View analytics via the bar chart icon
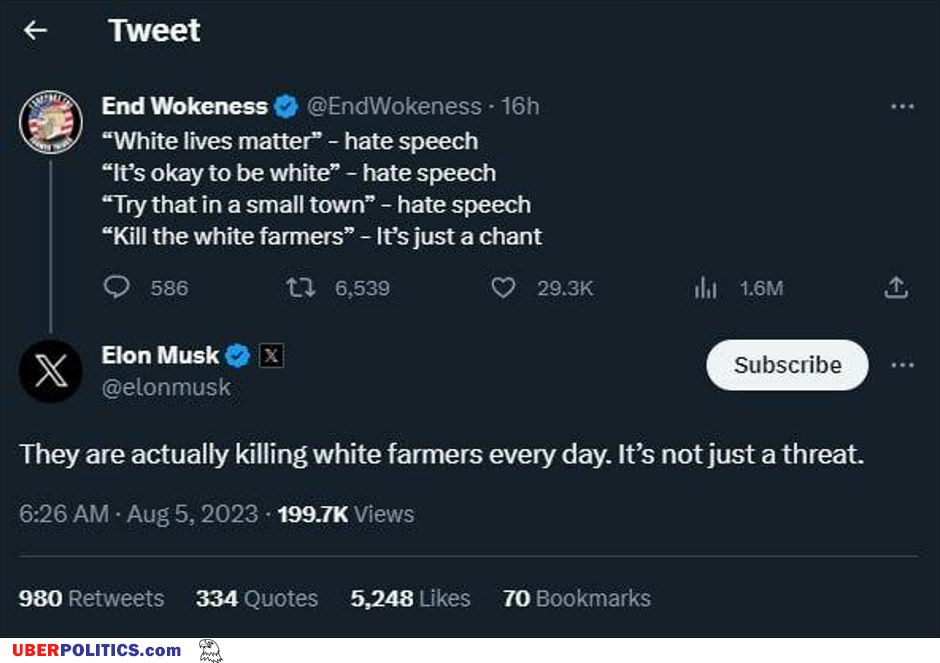This screenshot has height=663, width=940. coord(706,288)
